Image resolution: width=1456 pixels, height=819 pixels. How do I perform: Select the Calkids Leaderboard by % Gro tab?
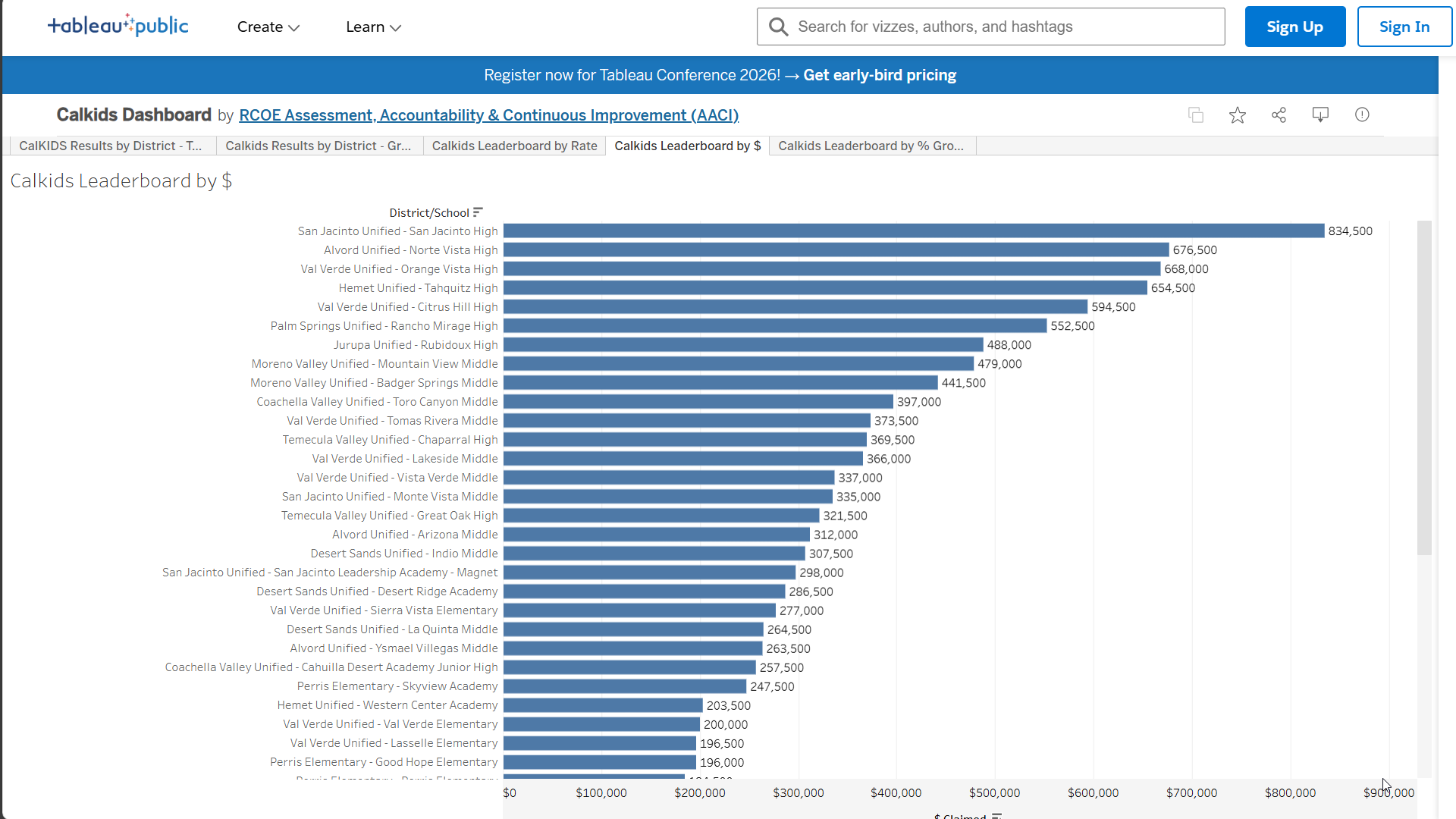[871, 146]
